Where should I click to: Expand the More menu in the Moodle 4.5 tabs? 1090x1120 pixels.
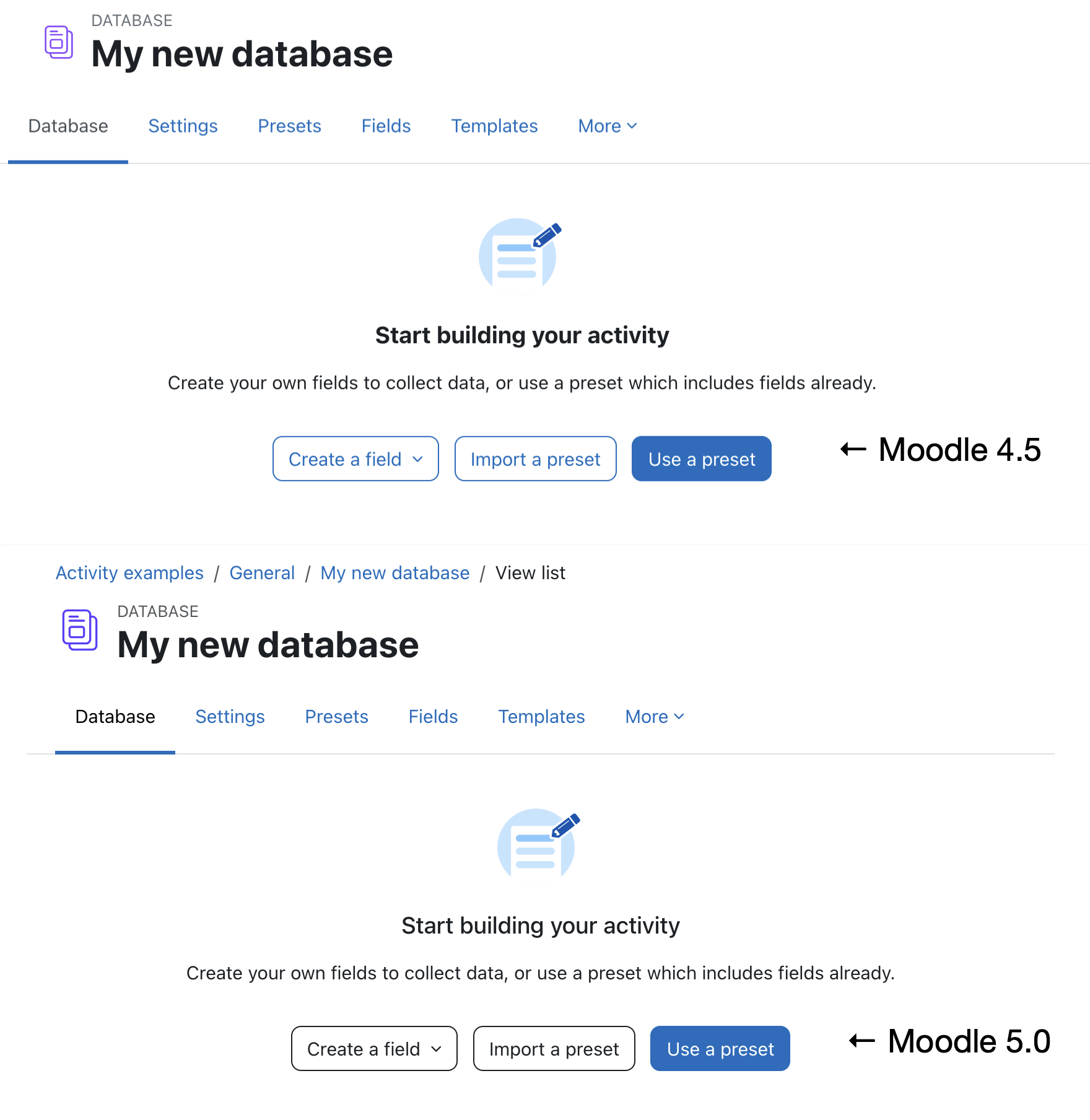click(608, 126)
